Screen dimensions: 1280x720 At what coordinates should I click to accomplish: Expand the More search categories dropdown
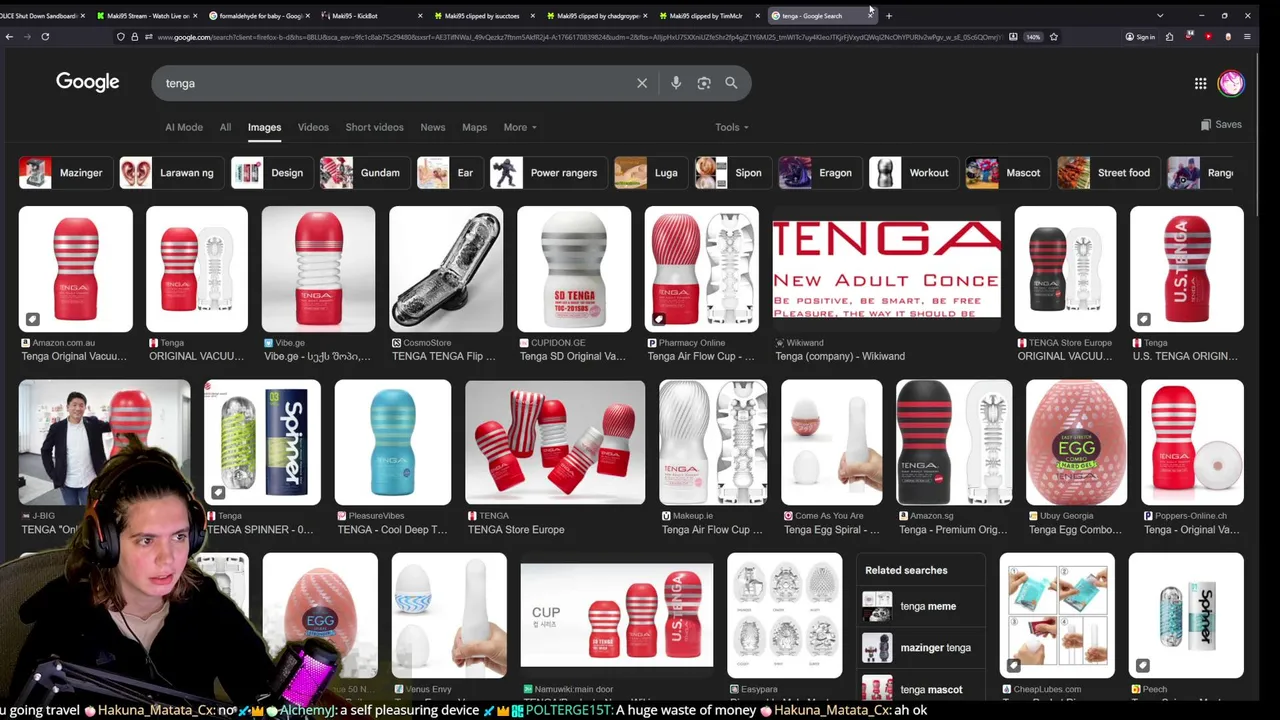(520, 127)
